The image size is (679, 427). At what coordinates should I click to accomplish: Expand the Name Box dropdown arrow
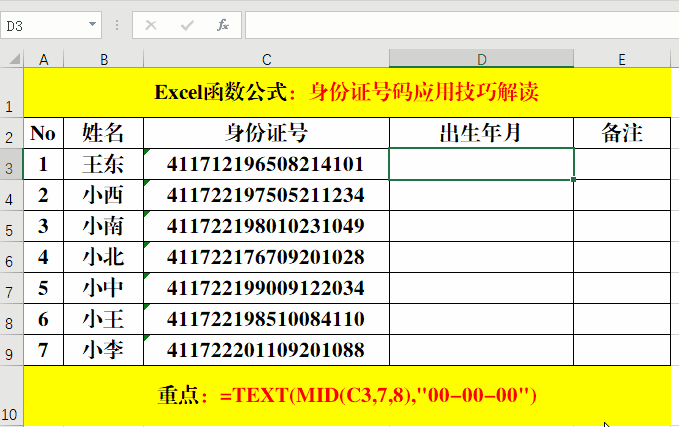tap(92, 24)
